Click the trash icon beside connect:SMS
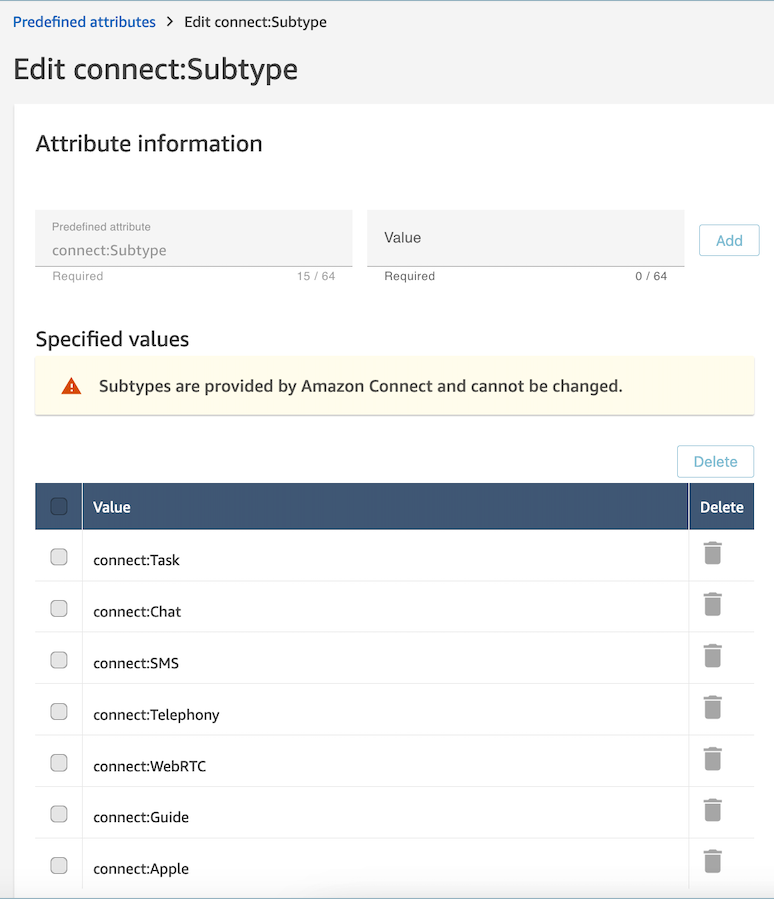The width and height of the screenshot is (774, 899). point(712,656)
